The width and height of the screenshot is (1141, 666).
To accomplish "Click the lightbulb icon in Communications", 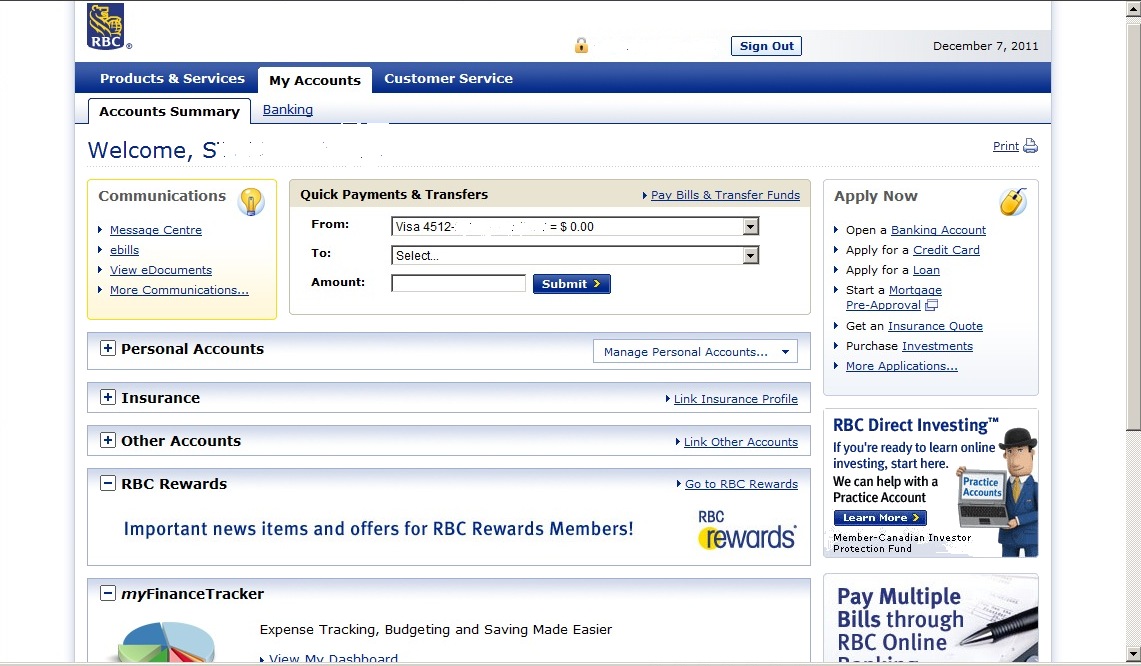I will coord(251,201).
